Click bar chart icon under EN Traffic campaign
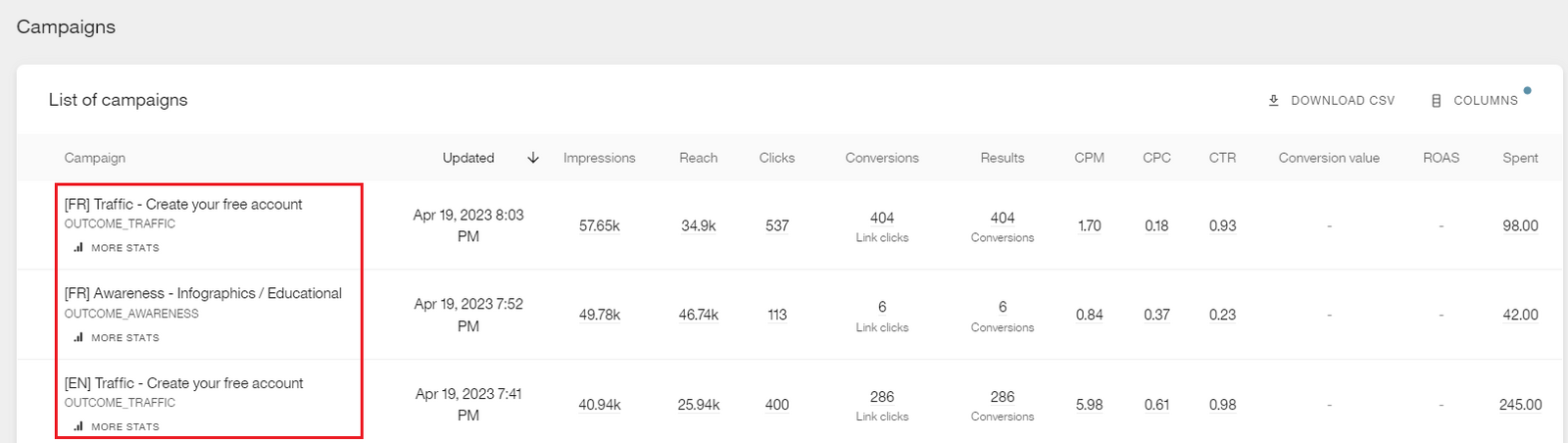This screenshot has height=443, width=1568. pyautogui.click(x=78, y=426)
